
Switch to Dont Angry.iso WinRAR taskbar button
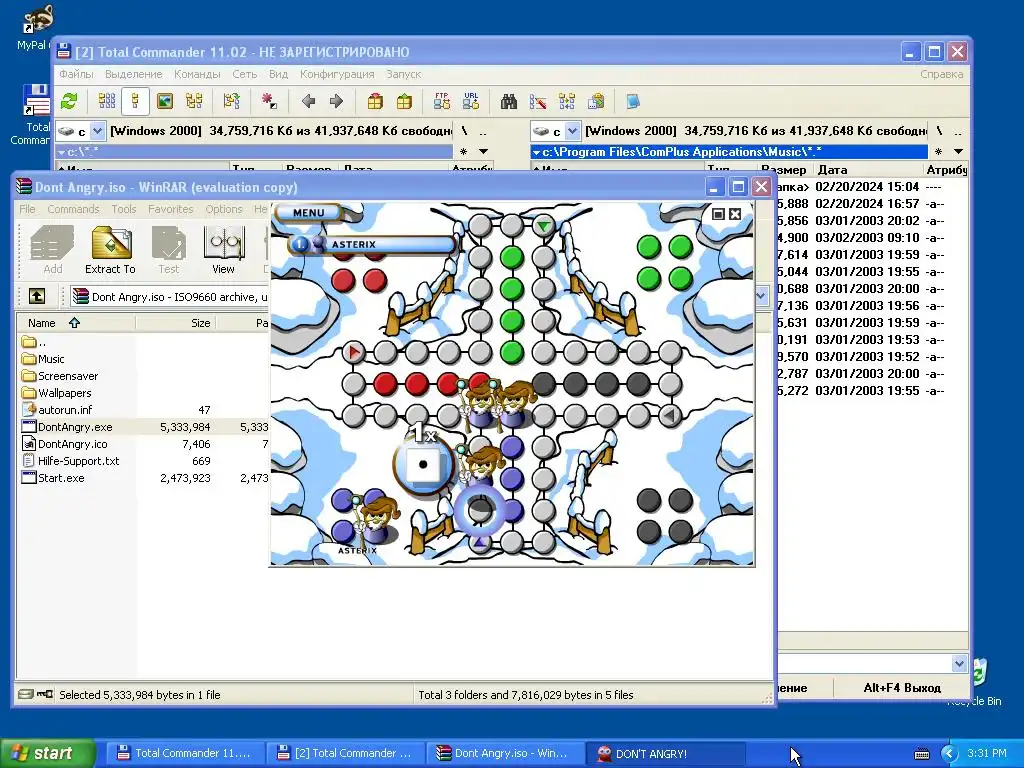click(x=505, y=753)
